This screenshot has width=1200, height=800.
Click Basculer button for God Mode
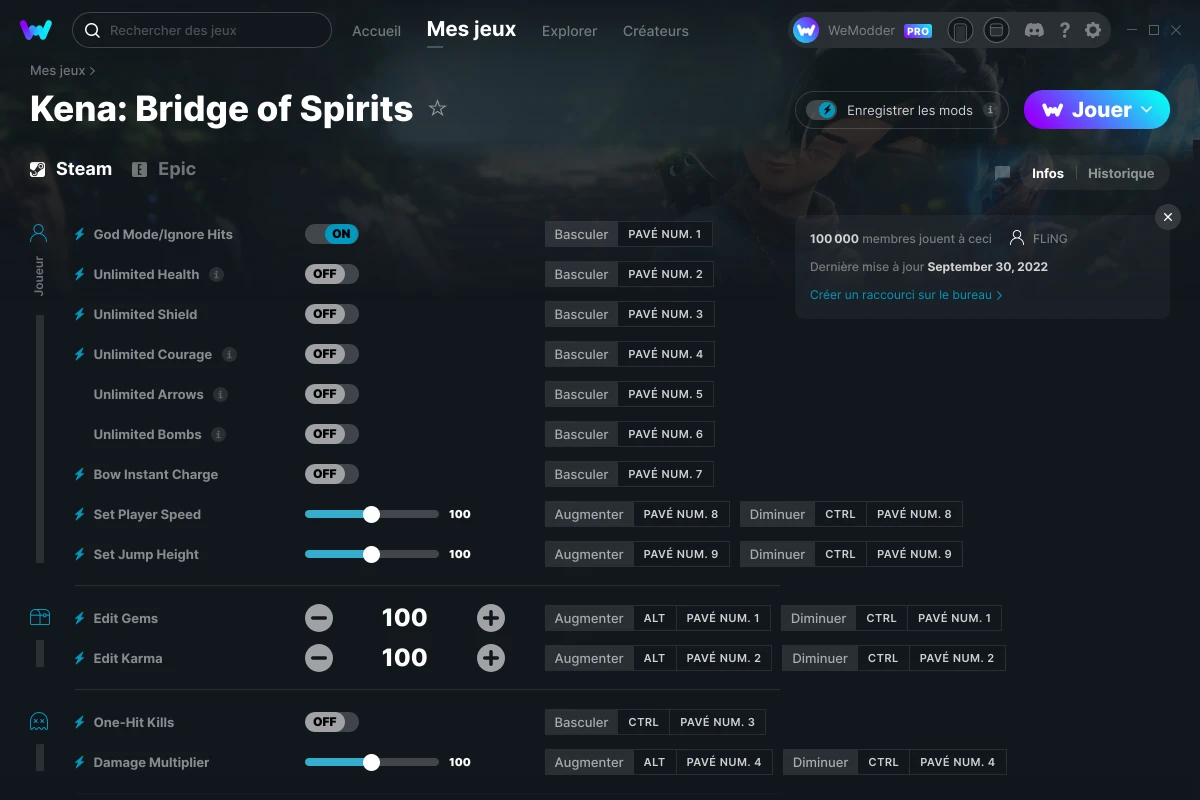581,234
